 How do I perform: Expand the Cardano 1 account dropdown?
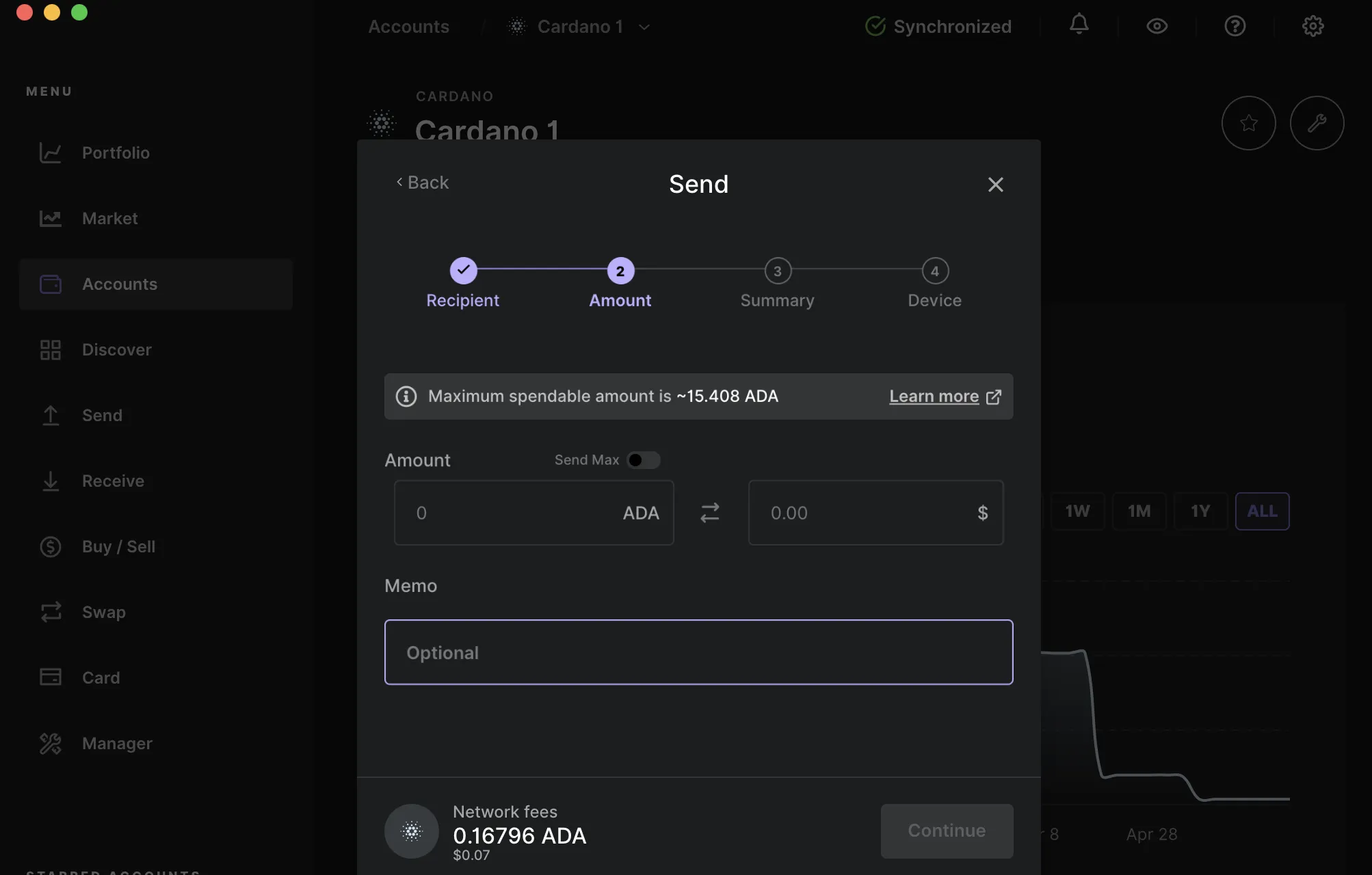coord(645,25)
